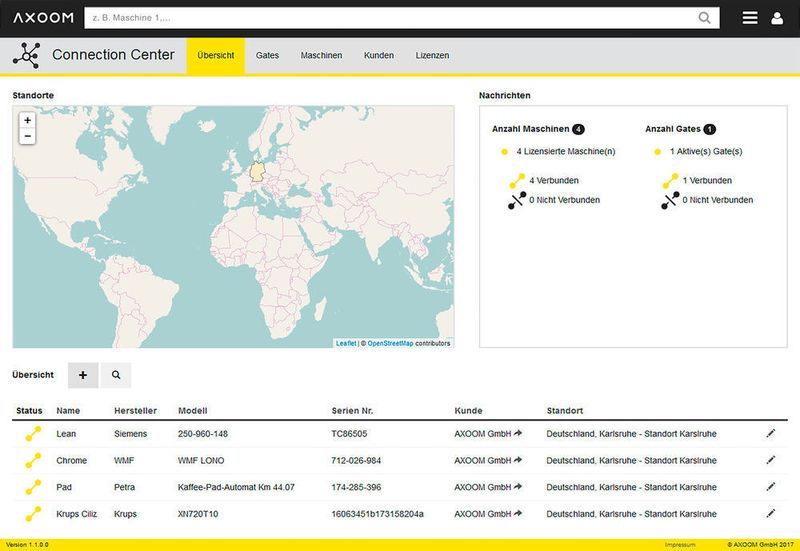800x551 pixels.
Task: Select the machine name Lean
Action: 66,434
